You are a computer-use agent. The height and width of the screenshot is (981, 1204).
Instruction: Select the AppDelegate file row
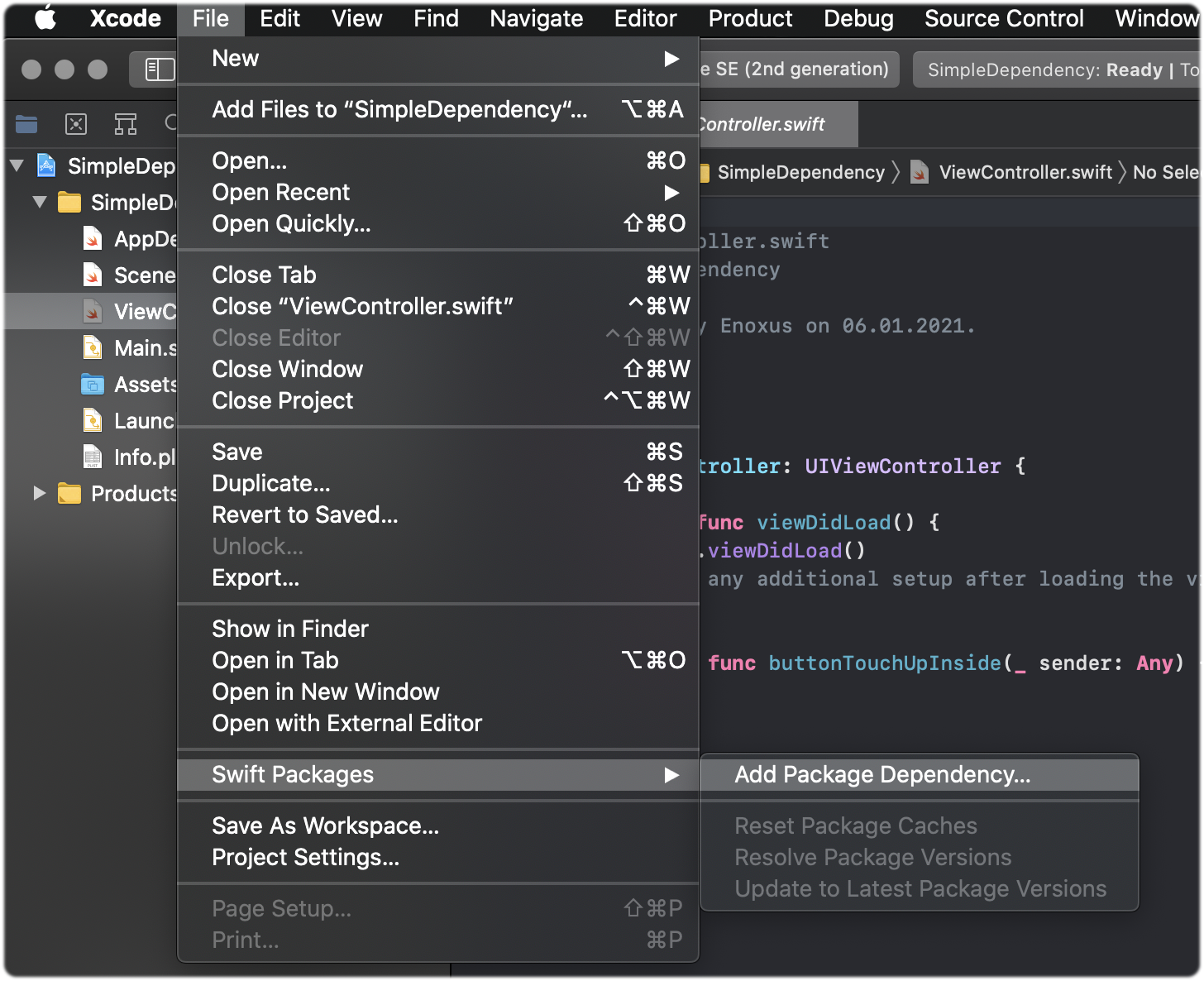coord(91,238)
